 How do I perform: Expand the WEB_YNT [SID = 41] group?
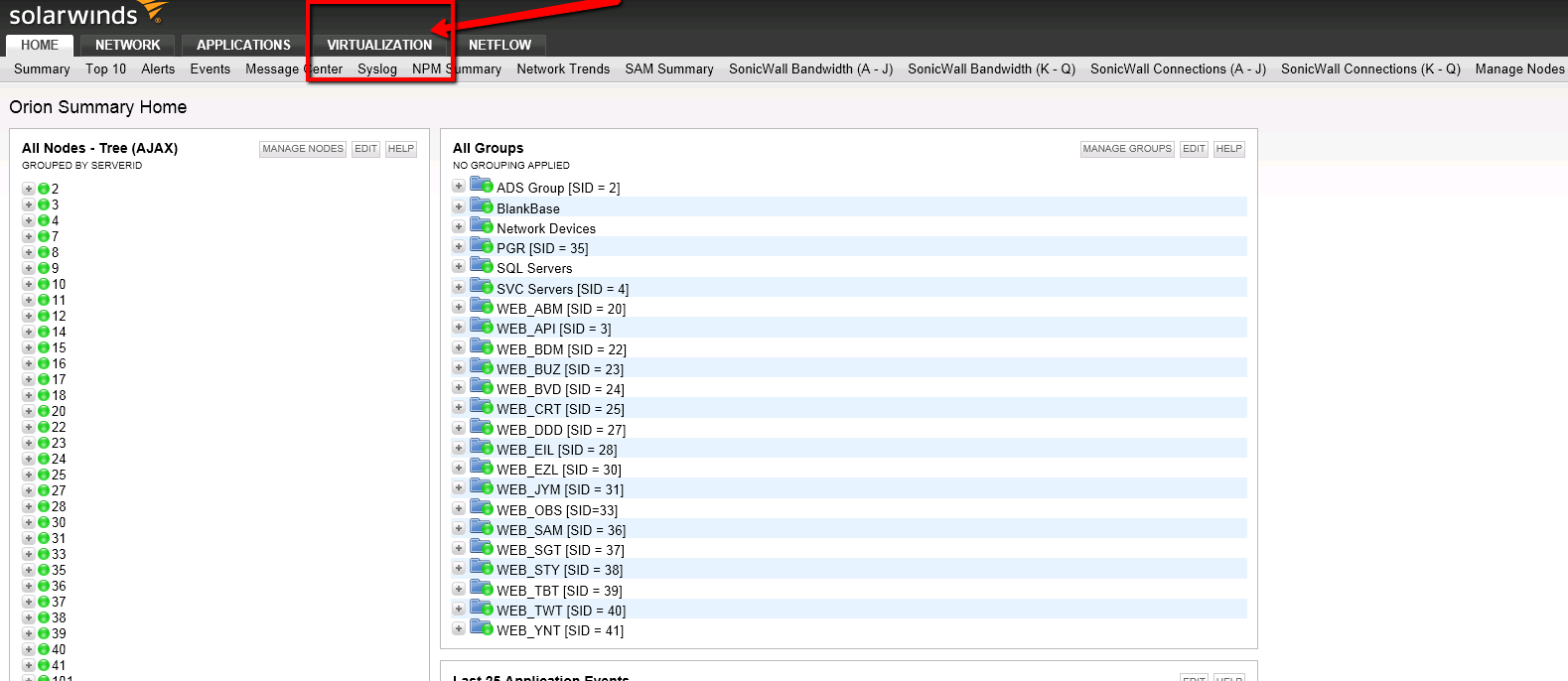pyautogui.click(x=459, y=628)
